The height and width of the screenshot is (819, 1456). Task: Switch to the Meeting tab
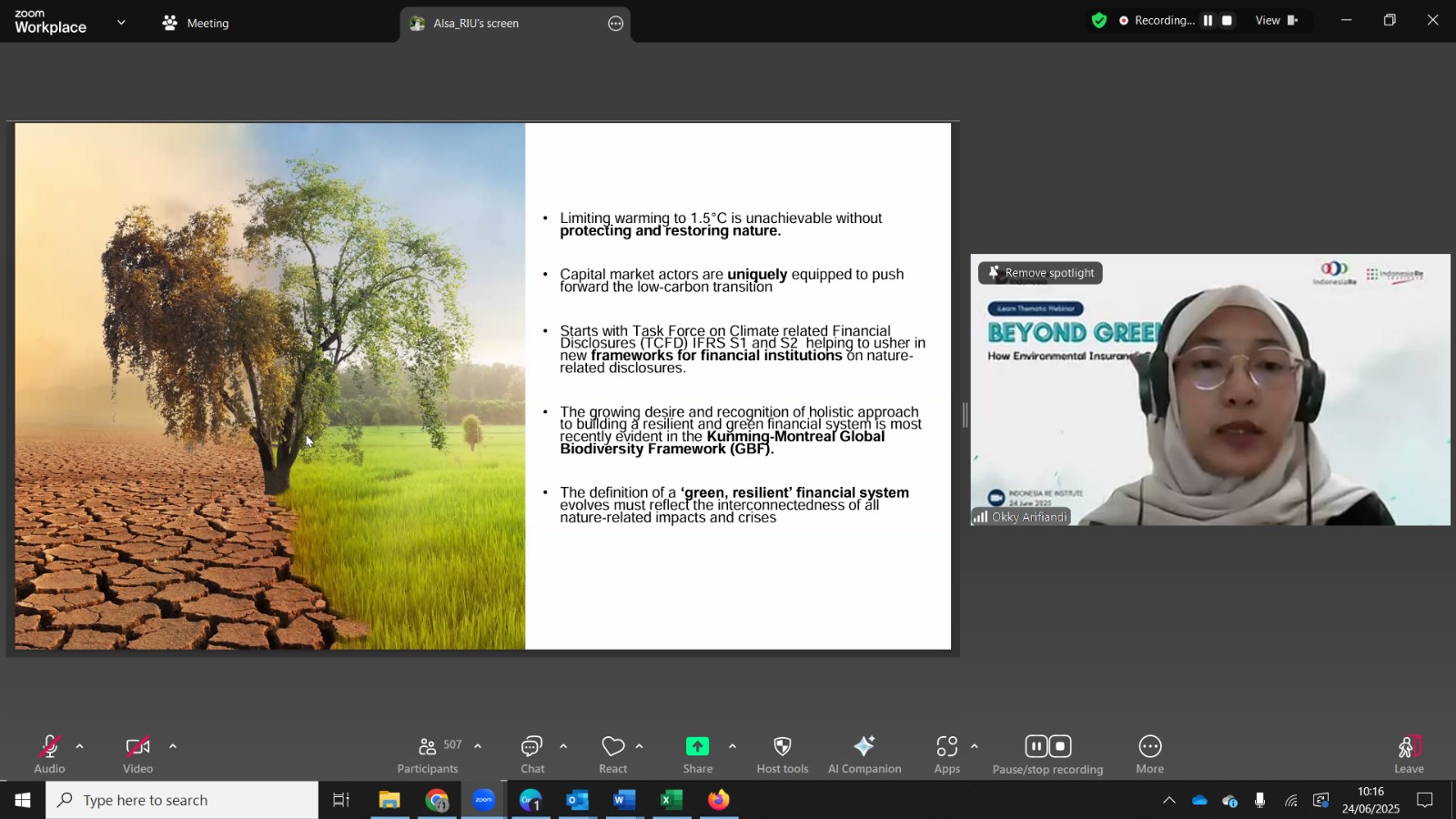[196, 24]
